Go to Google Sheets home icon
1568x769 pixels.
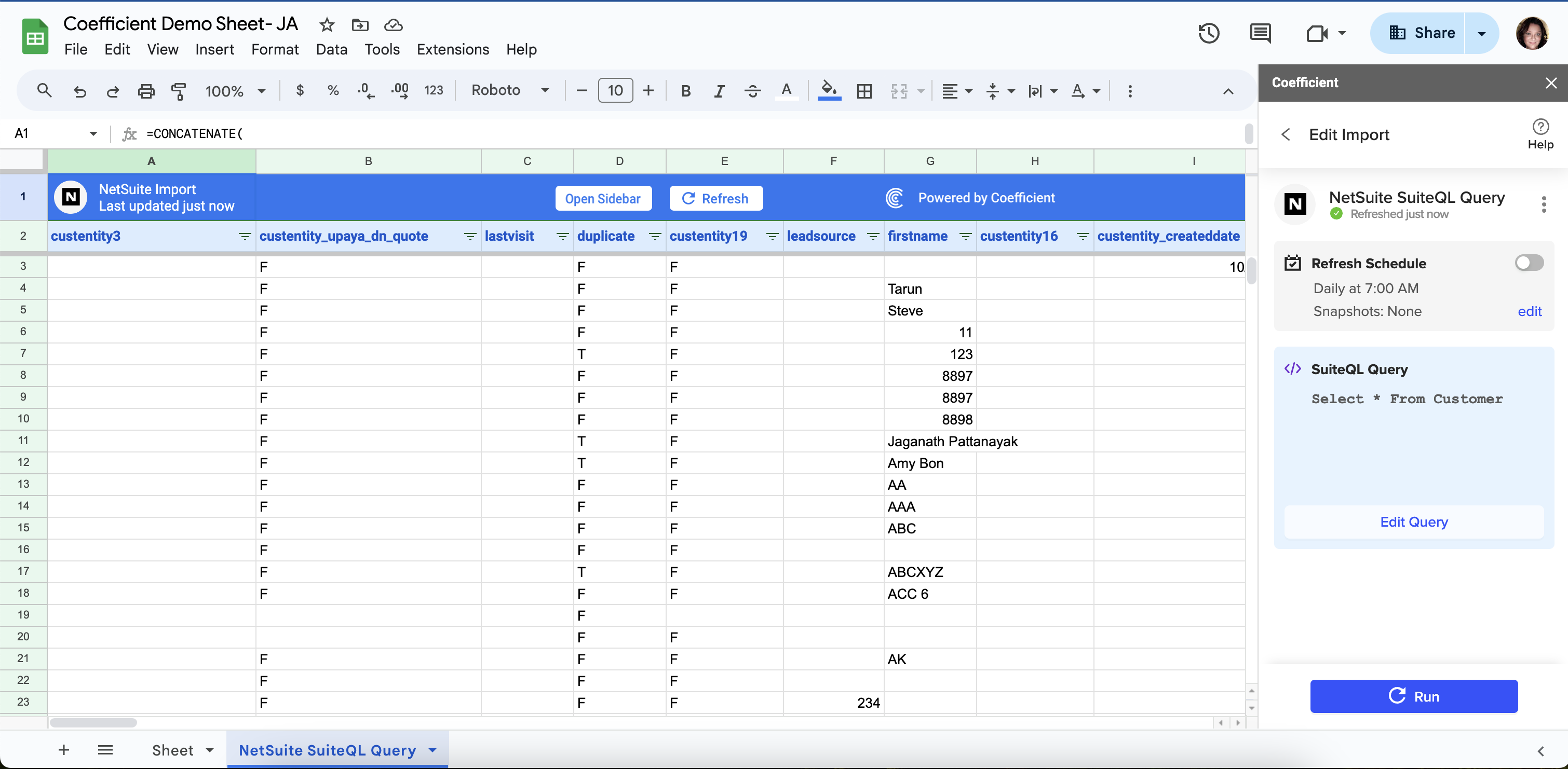(35, 36)
